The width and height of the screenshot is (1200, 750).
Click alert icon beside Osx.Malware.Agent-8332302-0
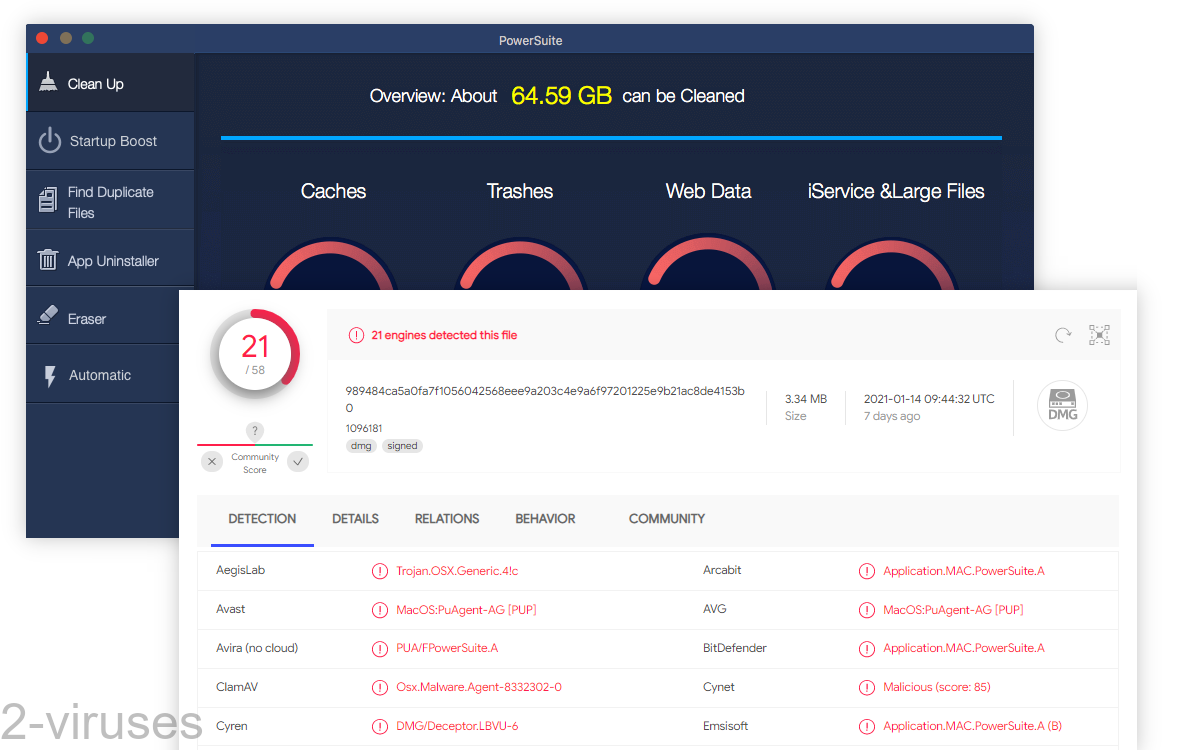(380, 687)
